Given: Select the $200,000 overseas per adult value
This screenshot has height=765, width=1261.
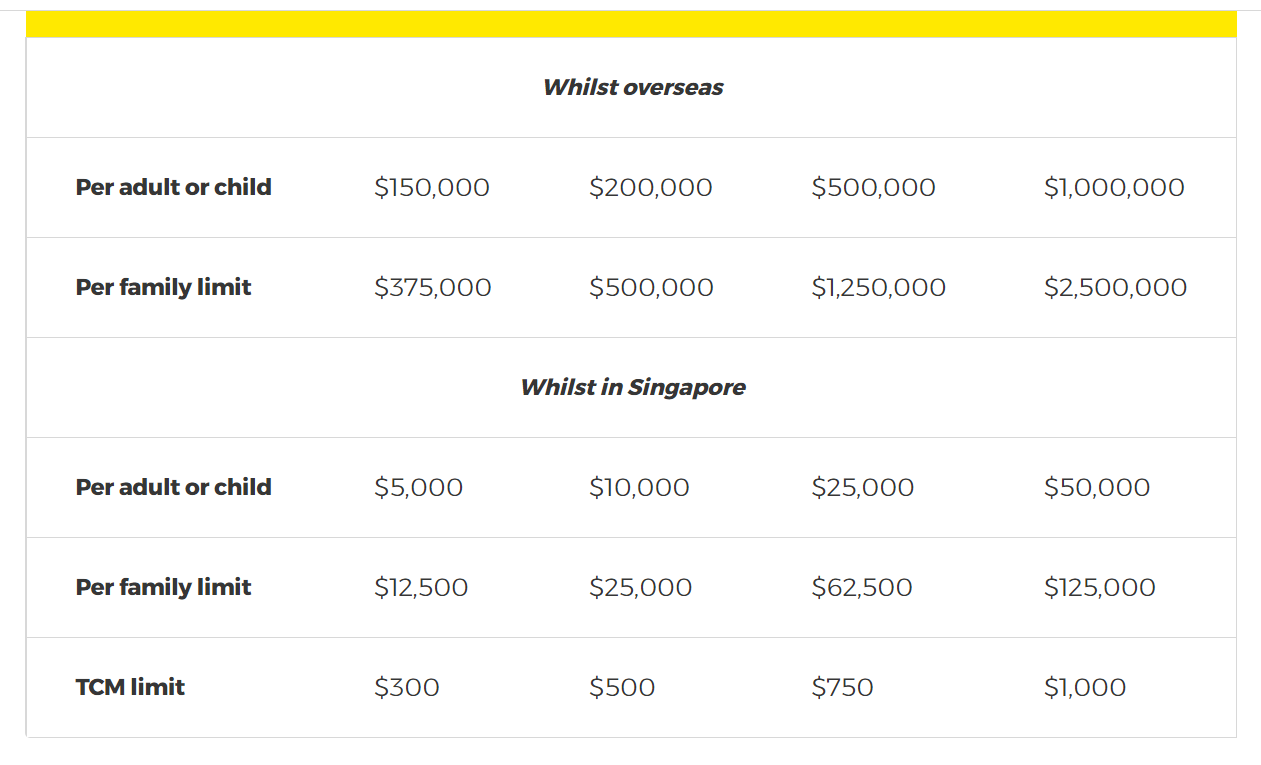Looking at the screenshot, I should pyautogui.click(x=651, y=187).
